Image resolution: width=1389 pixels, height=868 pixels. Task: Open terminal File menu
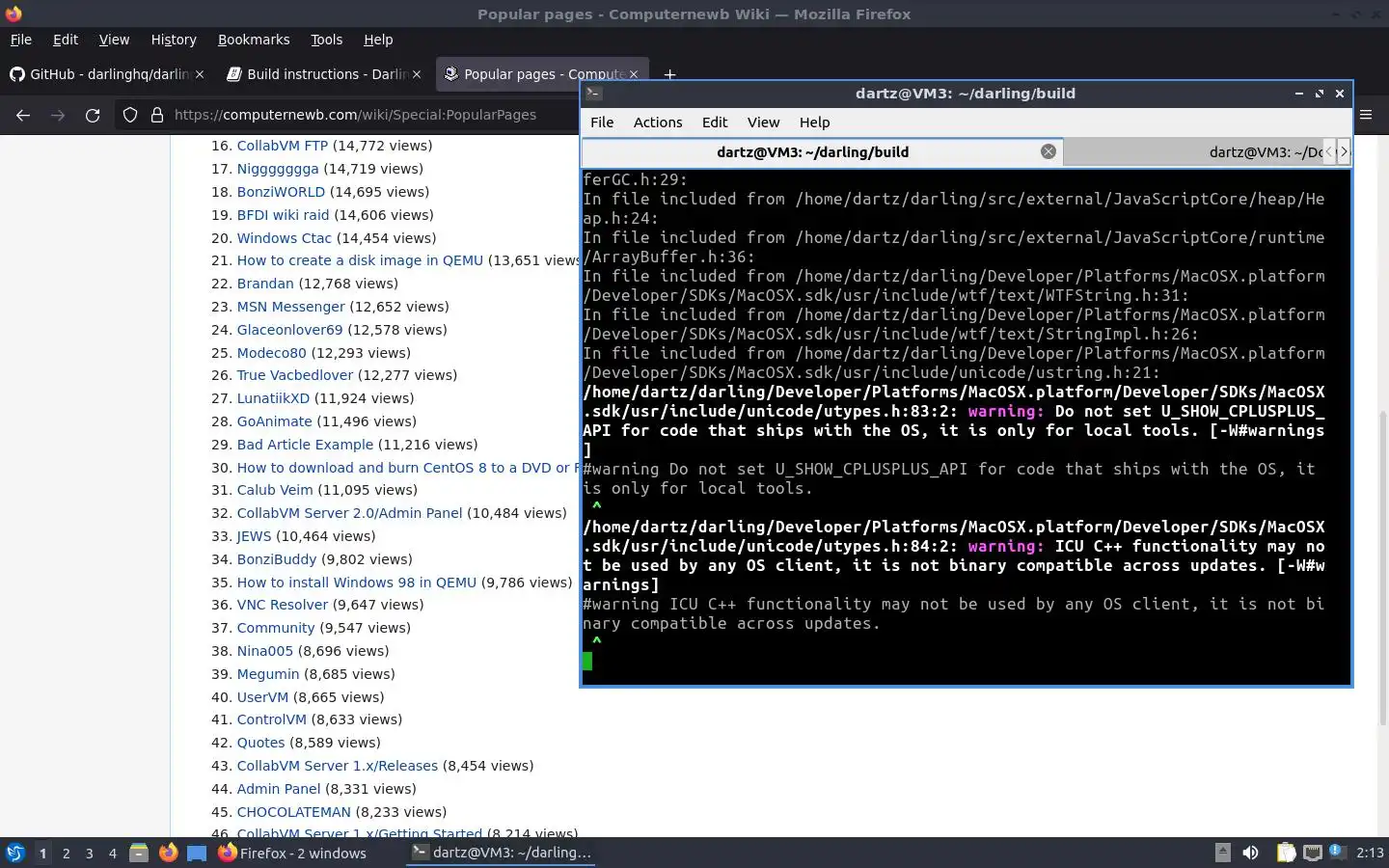pos(602,122)
